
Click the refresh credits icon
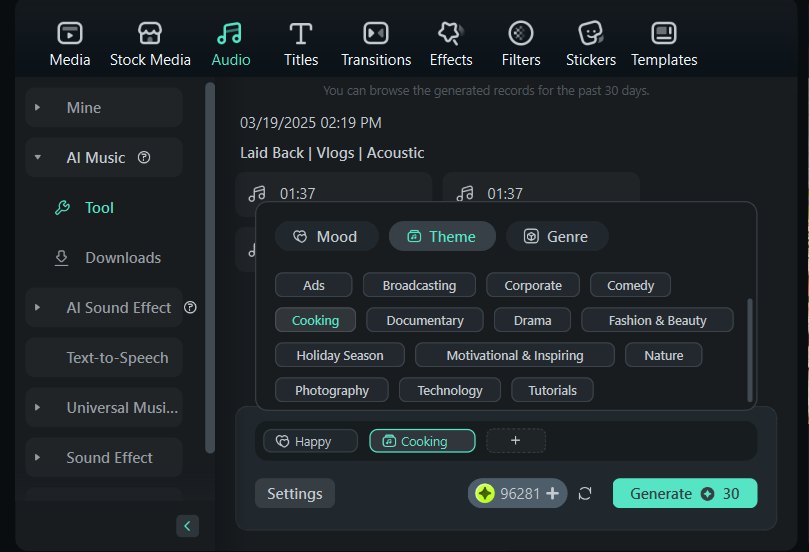point(585,494)
